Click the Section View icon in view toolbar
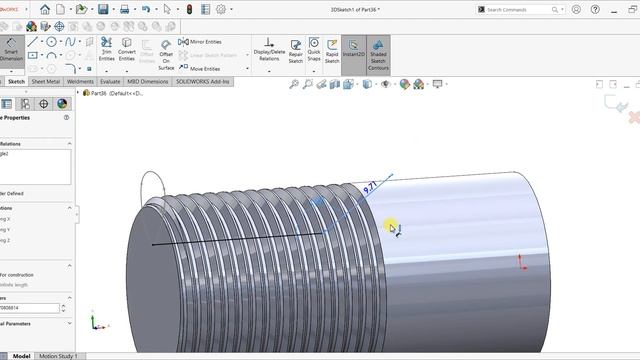640x360 pixels. click(335, 84)
